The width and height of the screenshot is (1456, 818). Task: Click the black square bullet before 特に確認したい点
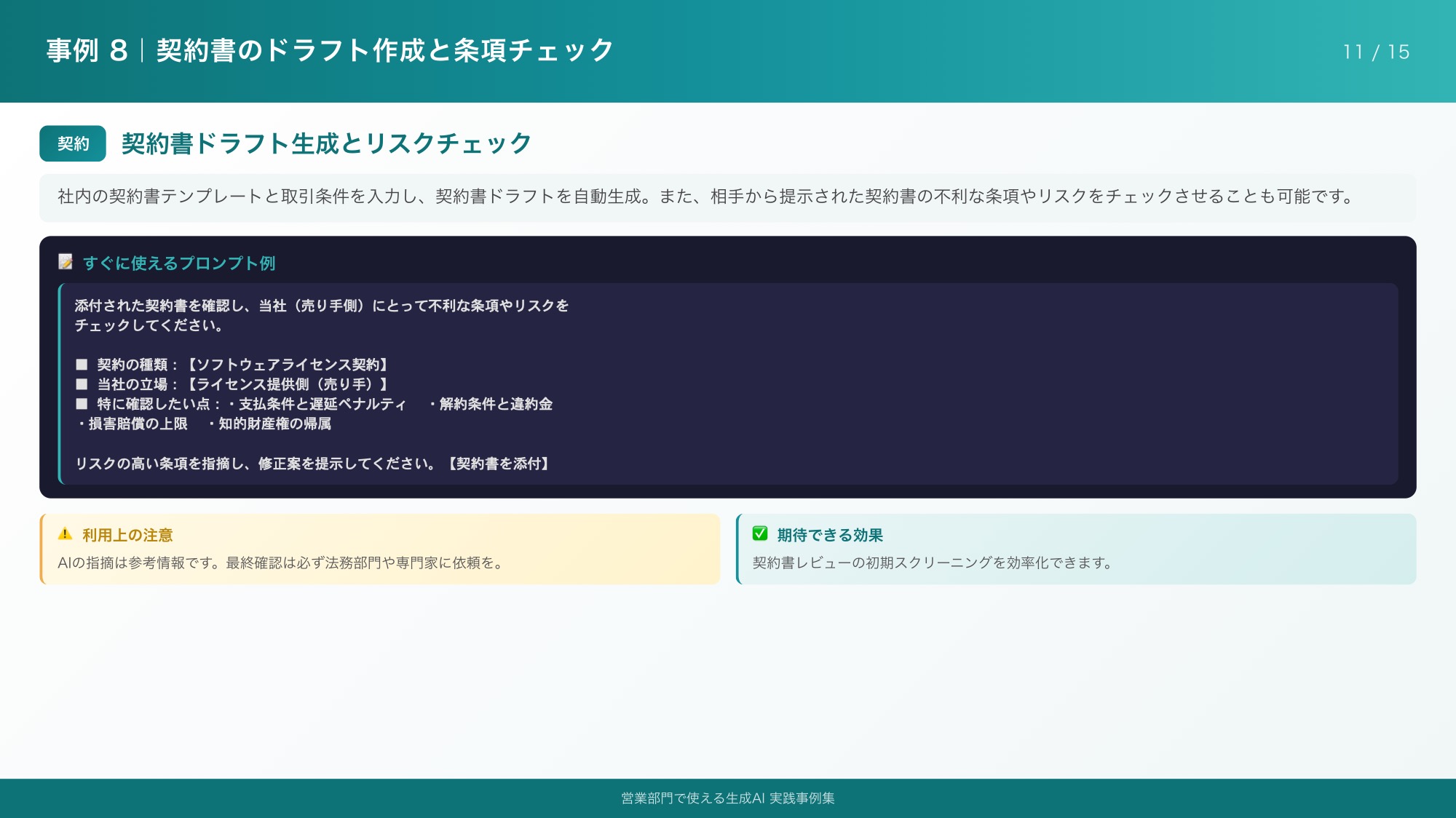point(82,403)
